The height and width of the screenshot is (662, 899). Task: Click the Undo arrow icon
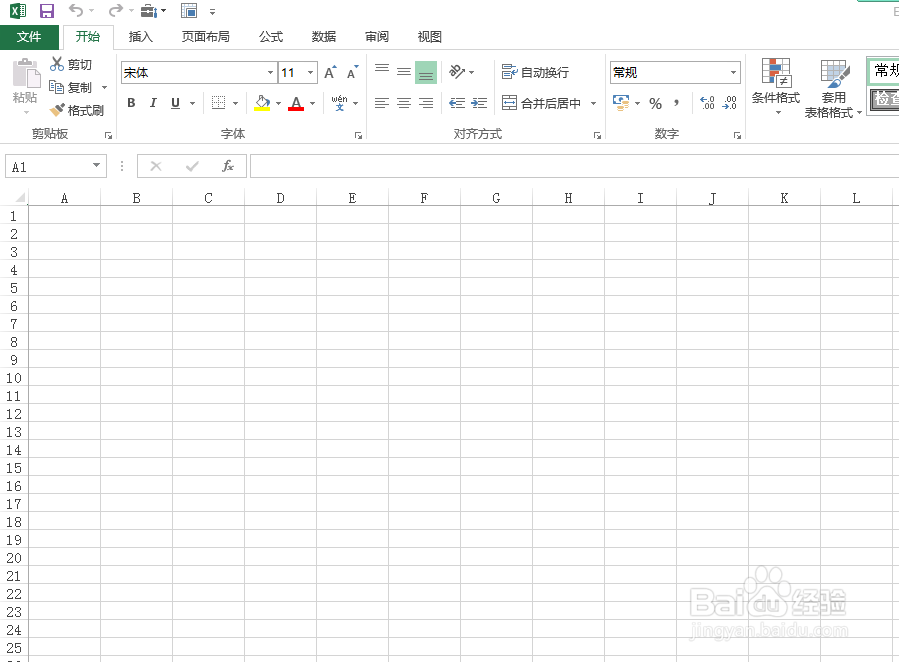pyautogui.click(x=76, y=10)
